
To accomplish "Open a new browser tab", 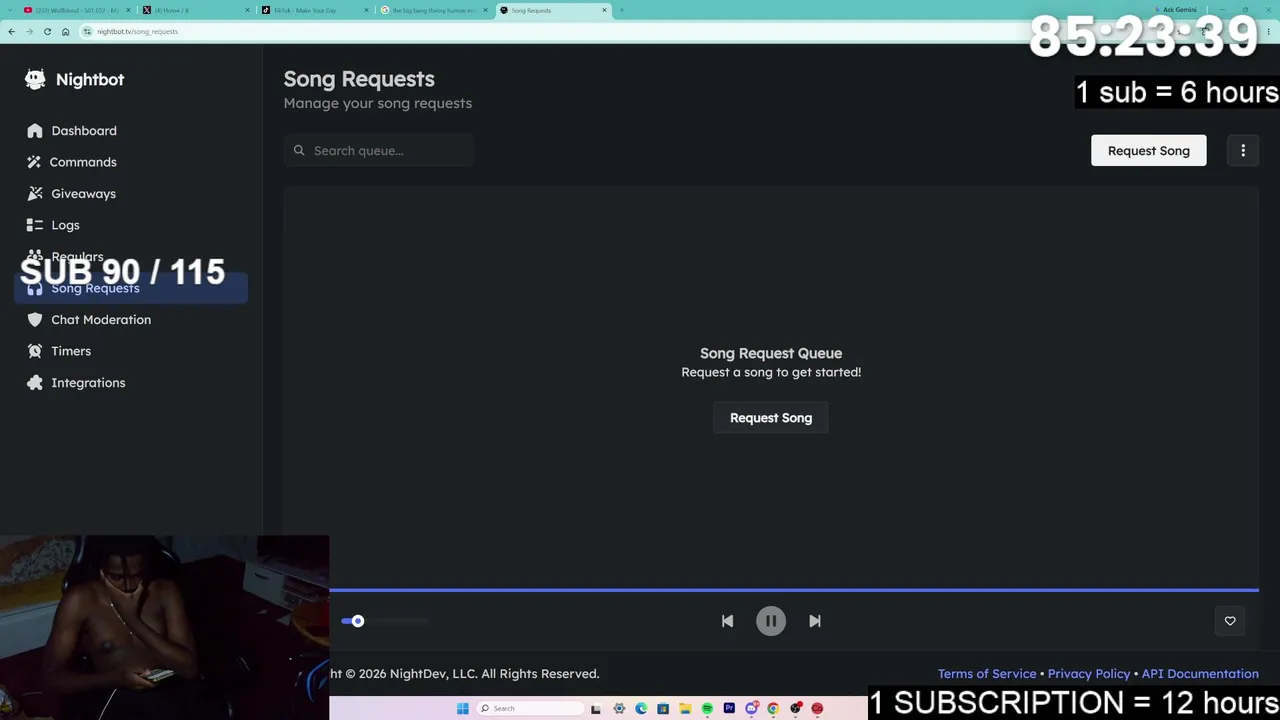I will click(621, 10).
